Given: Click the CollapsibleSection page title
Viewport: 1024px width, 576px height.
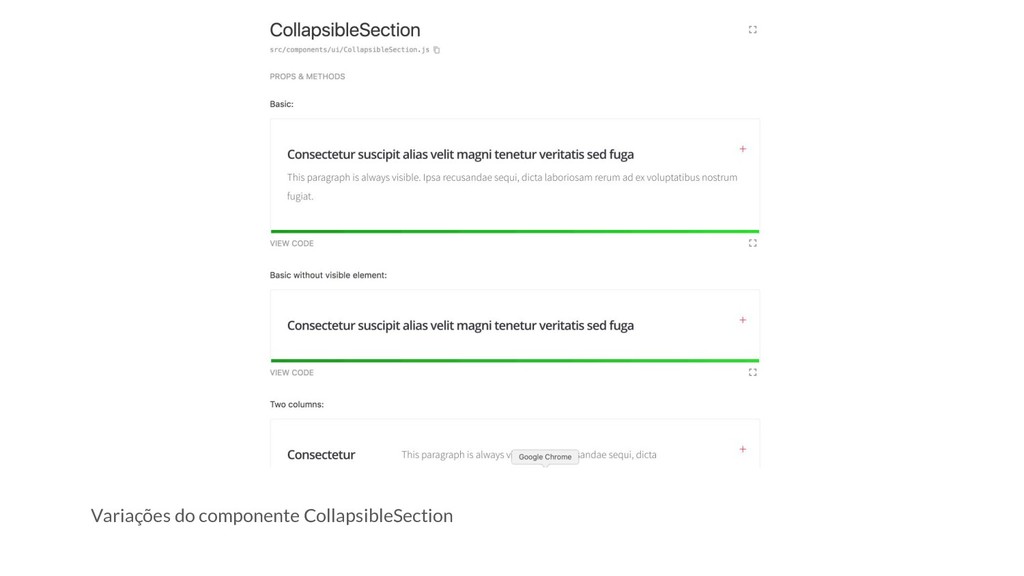Looking at the screenshot, I should point(345,30).
